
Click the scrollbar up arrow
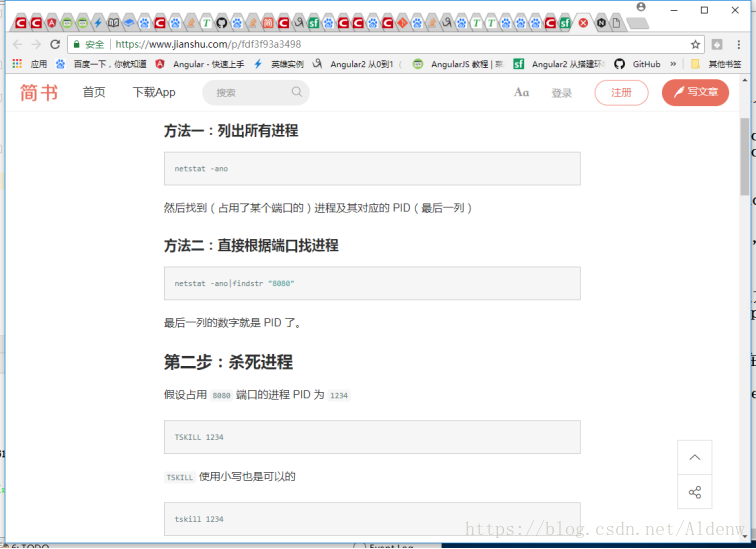[745, 81]
